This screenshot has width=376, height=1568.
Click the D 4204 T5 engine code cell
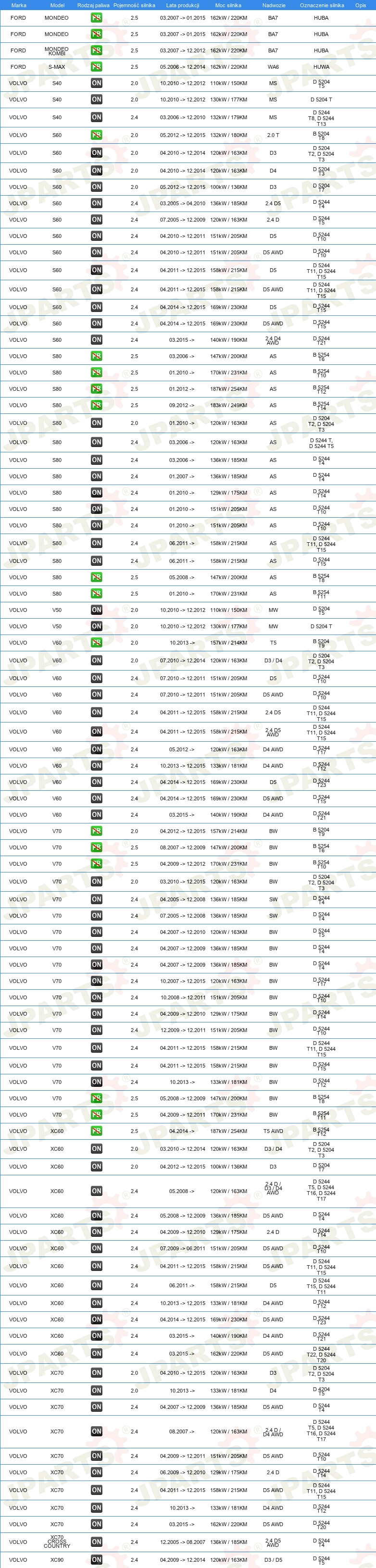point(321,1391)
